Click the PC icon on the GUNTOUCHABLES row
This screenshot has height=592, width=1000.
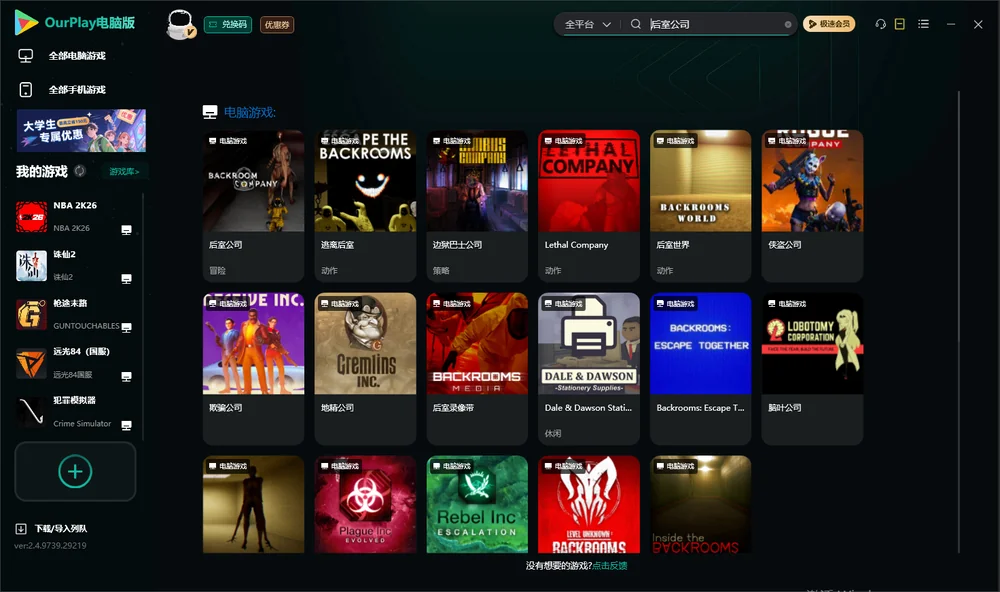pos(126,328)
